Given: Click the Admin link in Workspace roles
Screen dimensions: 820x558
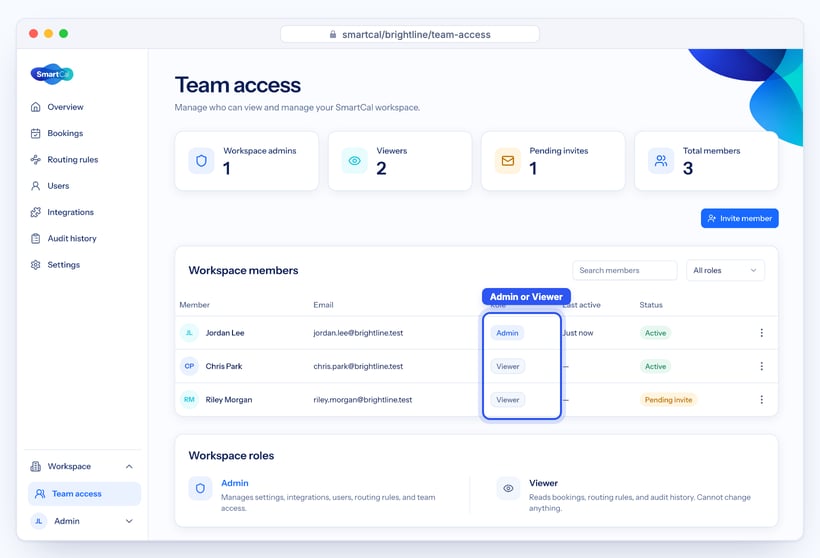Looking at the screenshot, I should (235, 483).
